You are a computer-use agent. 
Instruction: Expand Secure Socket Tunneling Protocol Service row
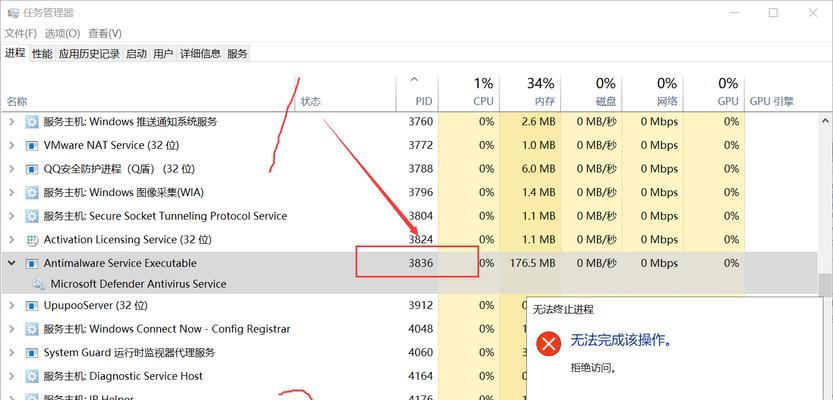tap(12, 216)
